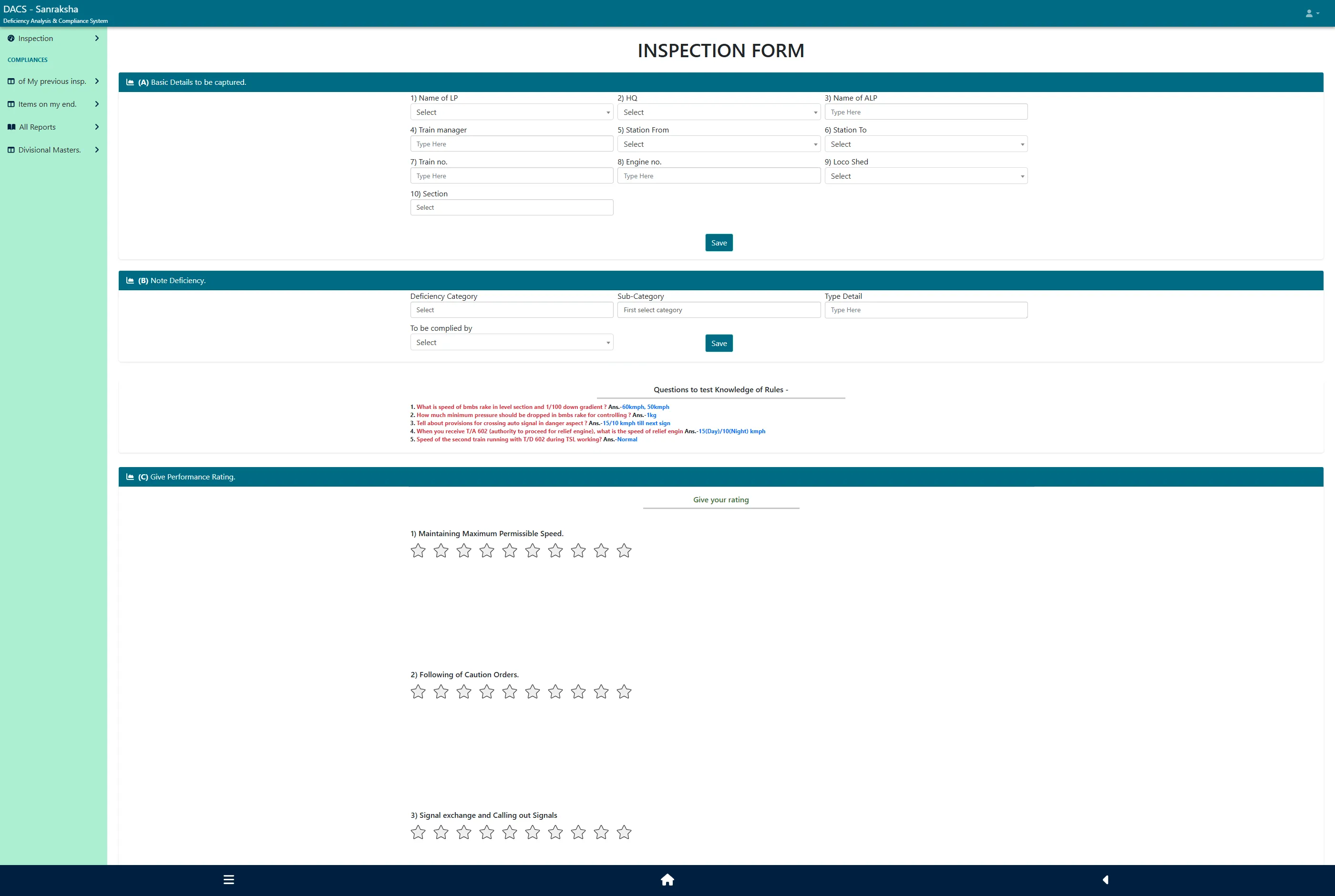Click the DACS - Sanraksha app title

pyautogui.click(x=41, y=9)
